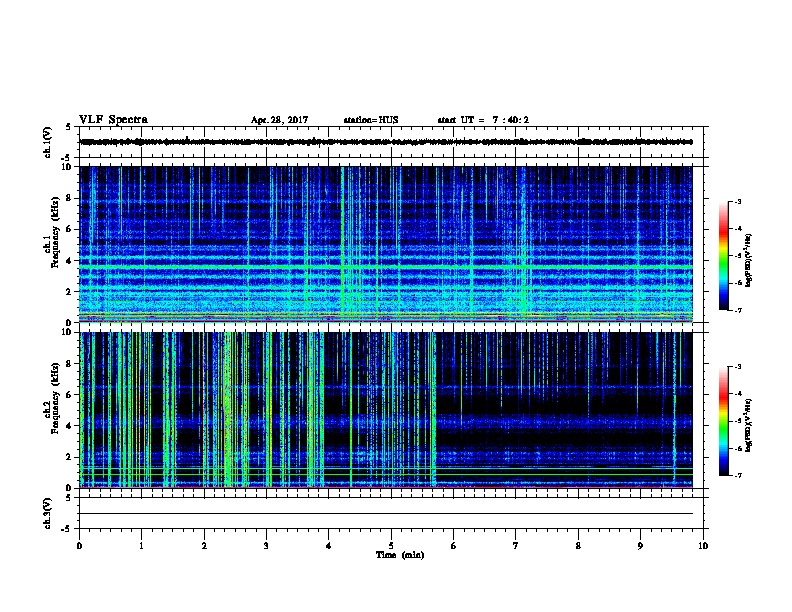Click the bright broadband burst ending near 5.7 min in ch.2
Image resolution: width=792 pixels, height=612 pixels.
point(433,410)
